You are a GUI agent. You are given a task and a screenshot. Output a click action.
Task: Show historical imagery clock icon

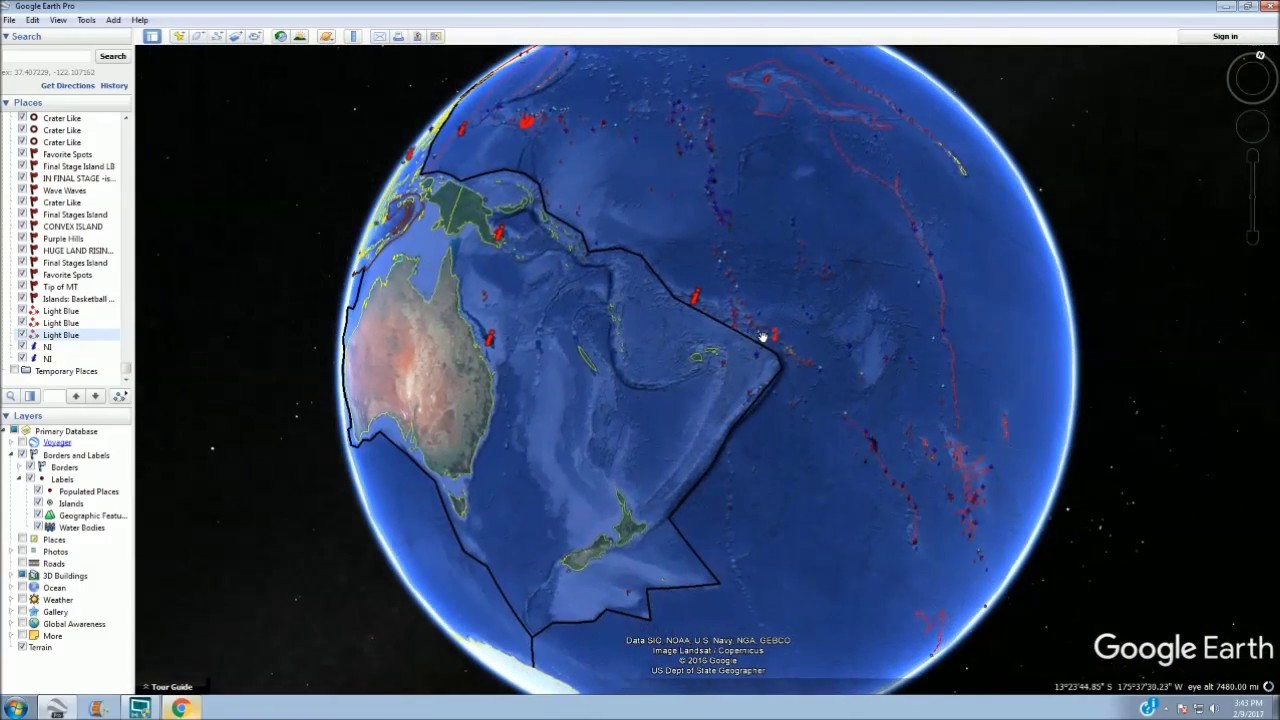pyautogui.click(x=281, y=36)
